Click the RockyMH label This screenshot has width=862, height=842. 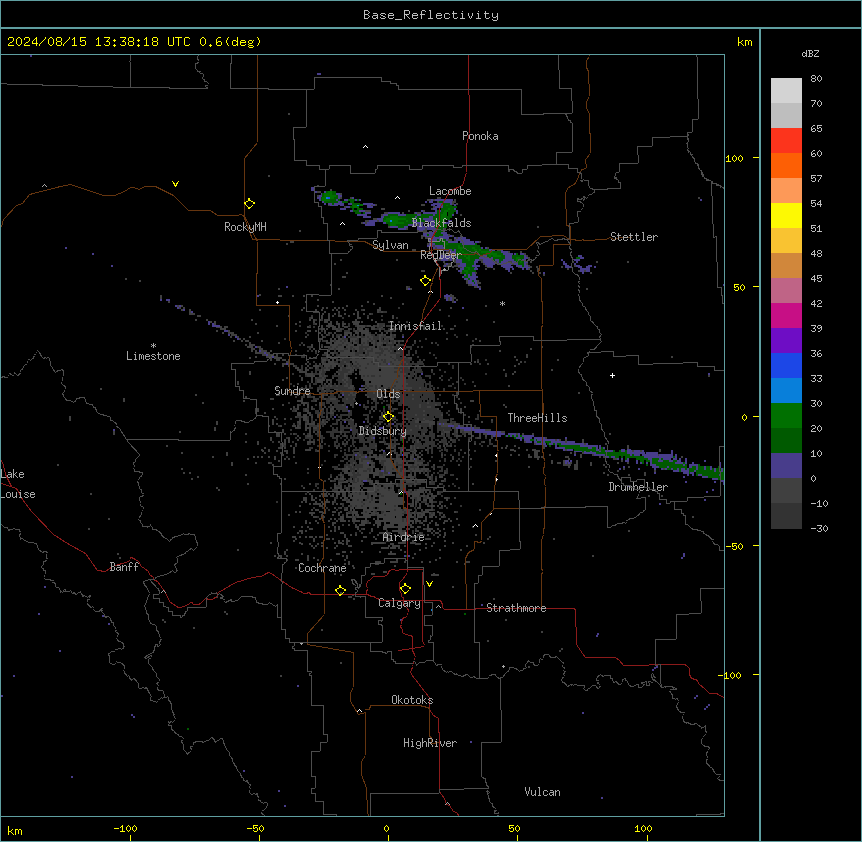pos(245,227)
